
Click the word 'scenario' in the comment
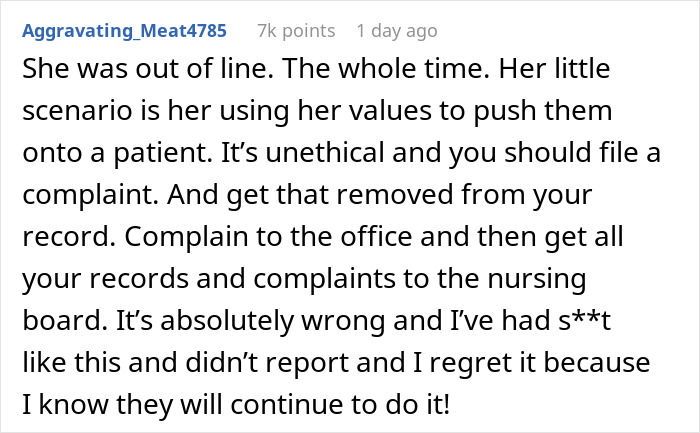(x=73, y=110)
